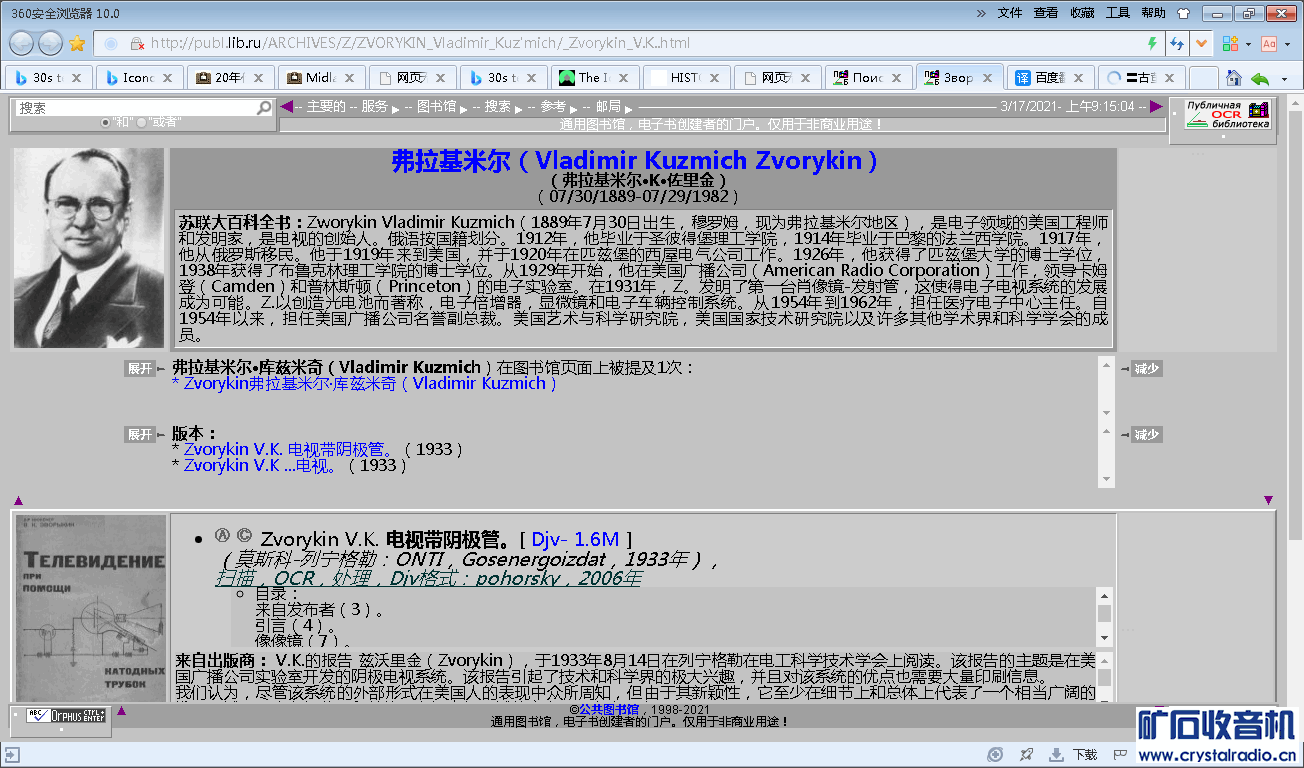This screenshot has width=1304, height=768.
Task: Click the blue refresh/compatibility icon in the address bar
Action: tap(1177, 44)
